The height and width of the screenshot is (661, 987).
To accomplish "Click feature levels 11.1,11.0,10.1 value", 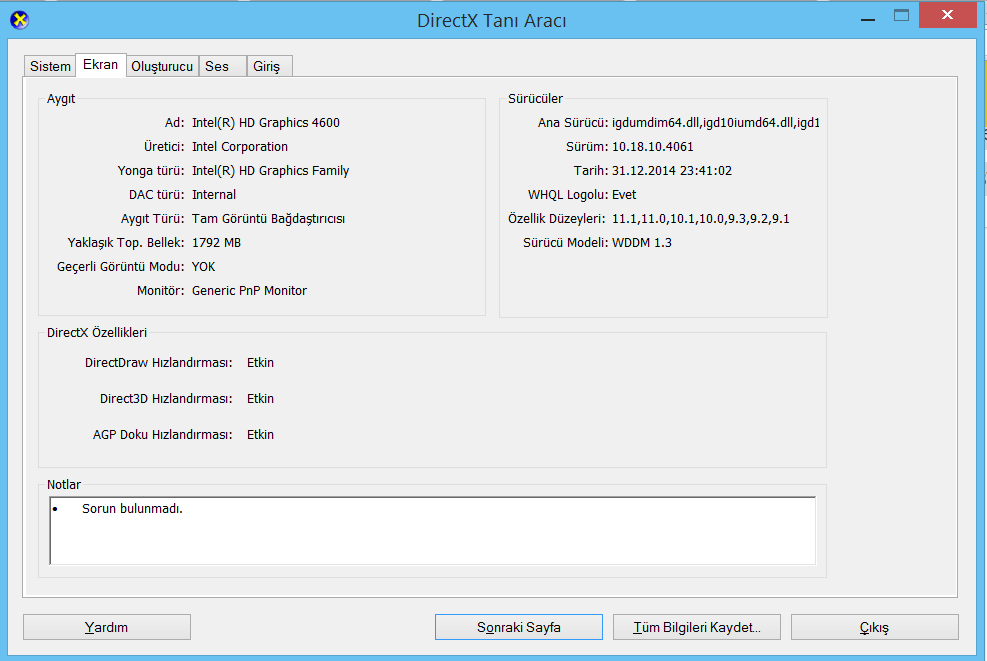I will pyautogui.click(x=701, y=218).
